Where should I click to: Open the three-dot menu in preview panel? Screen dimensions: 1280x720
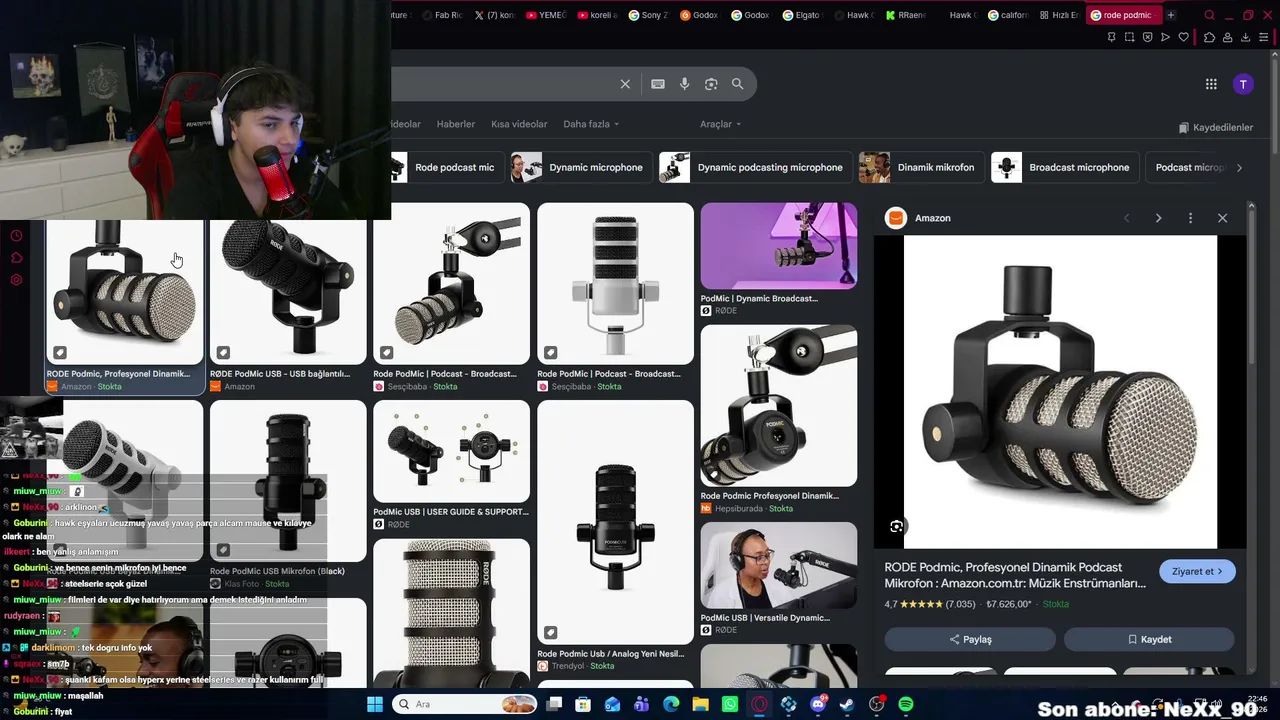click(x=1190, y=218)
